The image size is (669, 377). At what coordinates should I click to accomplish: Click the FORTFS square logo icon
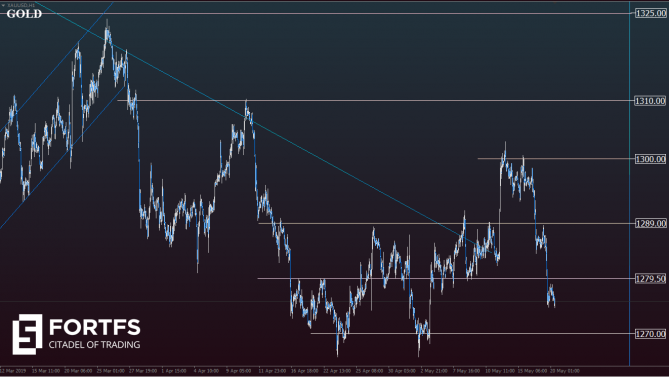pyautogui.click(x=27, y=334)
